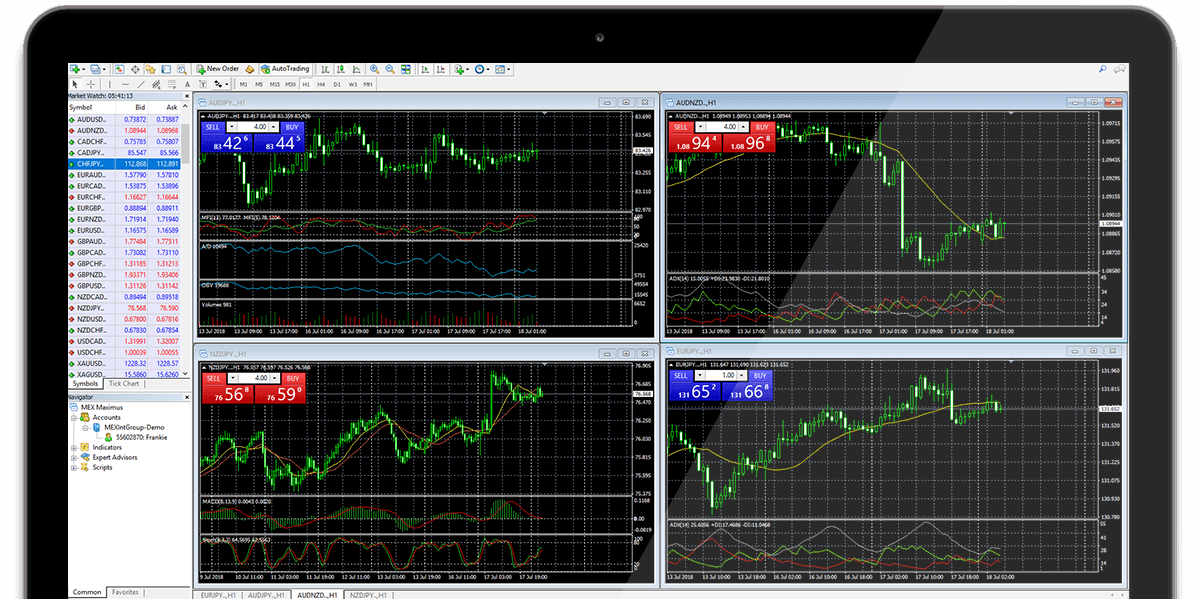
Task: Switch to the M15 timeframe
Action: 274,85
